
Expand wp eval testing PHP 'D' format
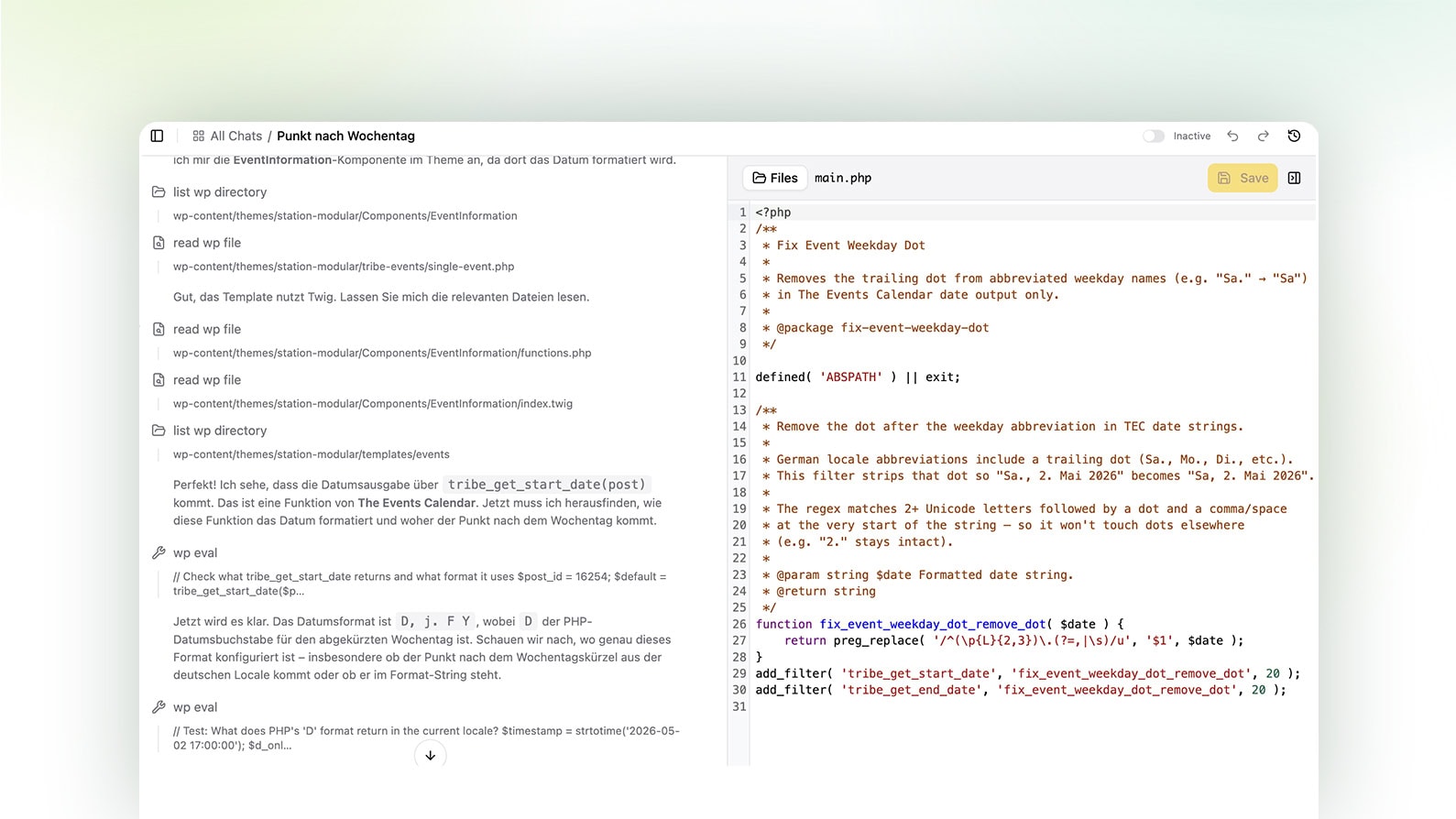click(x=195, y=707)
